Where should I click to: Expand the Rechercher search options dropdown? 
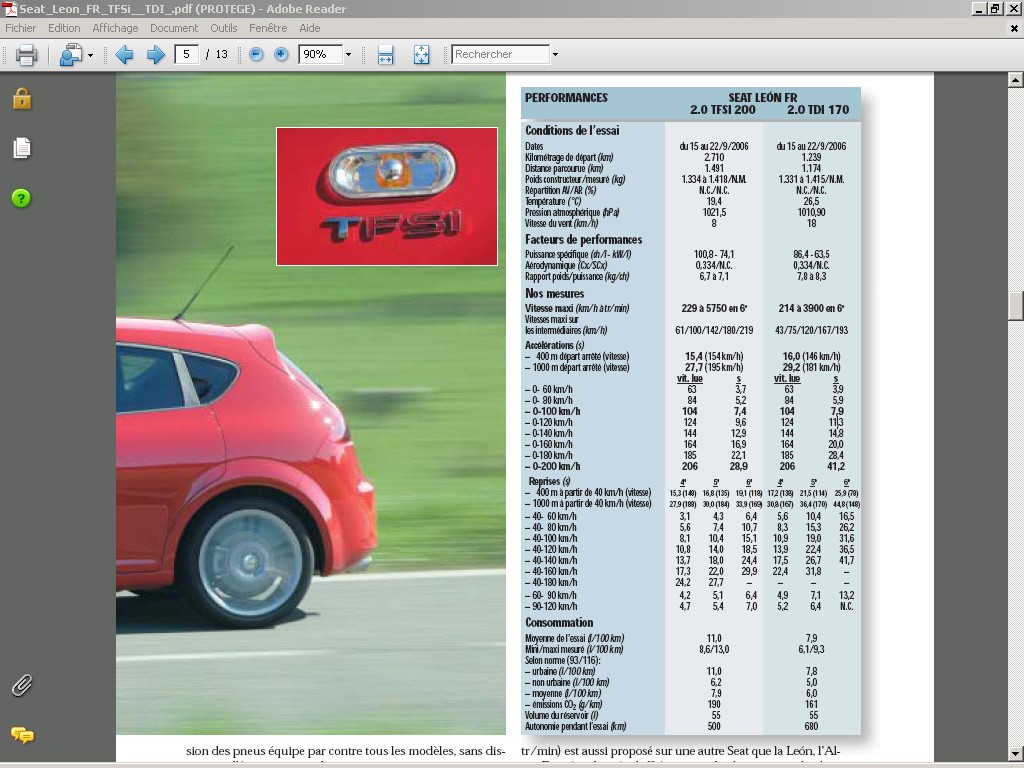pyautogui.click(x=555, y=55)
